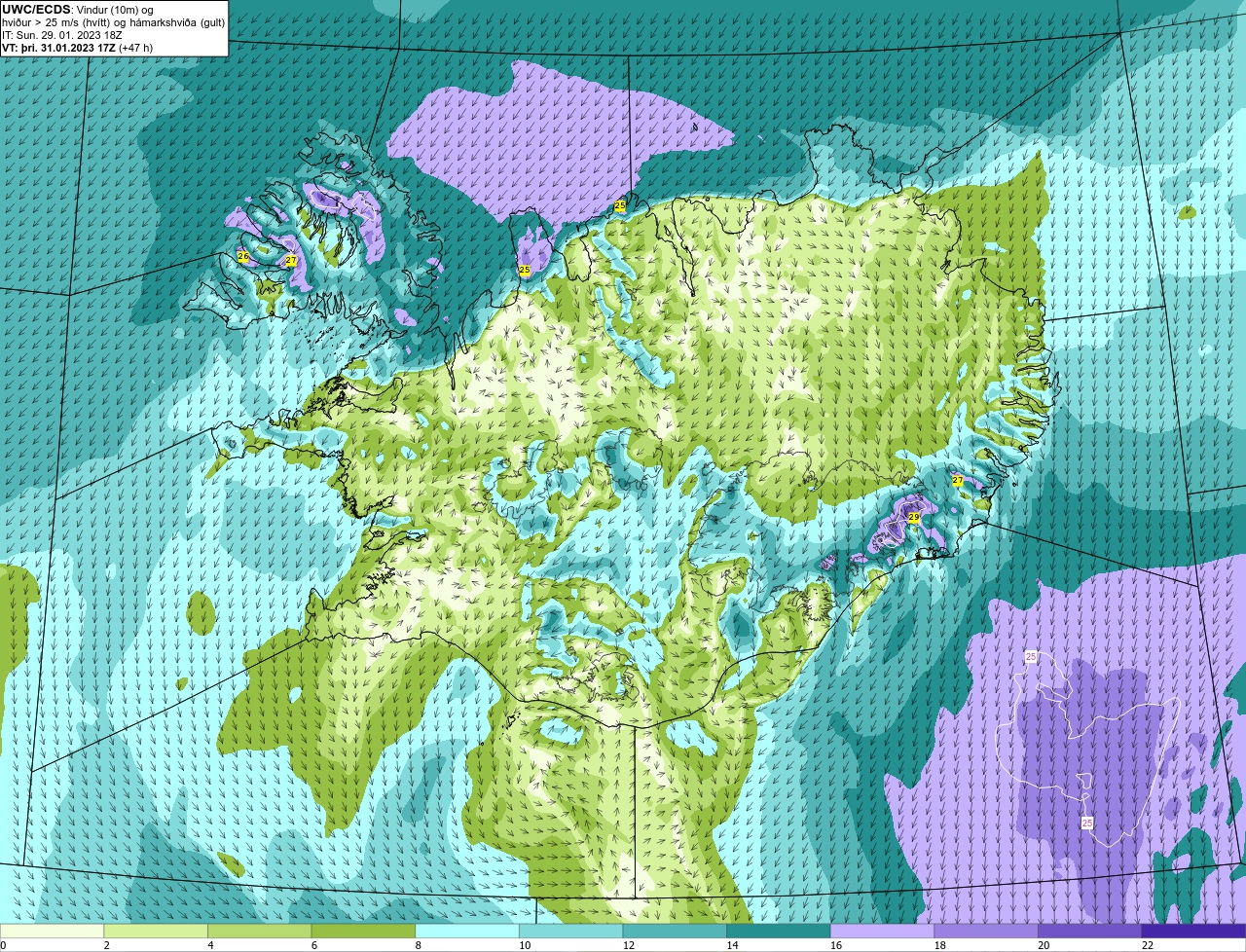Pick the 8–10 m/s pale cyan legend swatch
The height and width of the screenshot is (952, 1246).
click(467, 931)
